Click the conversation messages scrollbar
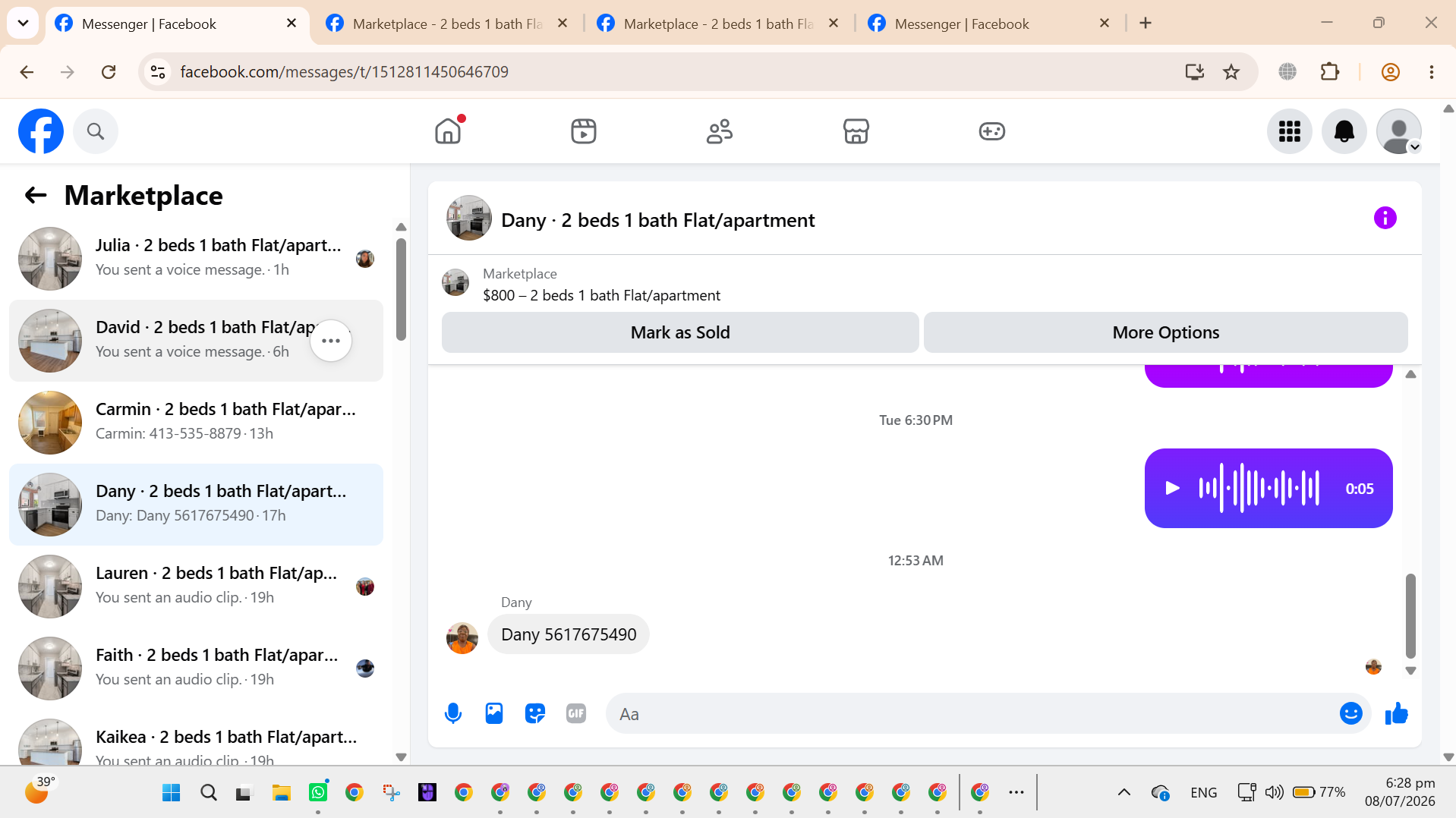Viewport: 1456px width, 818px height. click(x=1410, y=616)
